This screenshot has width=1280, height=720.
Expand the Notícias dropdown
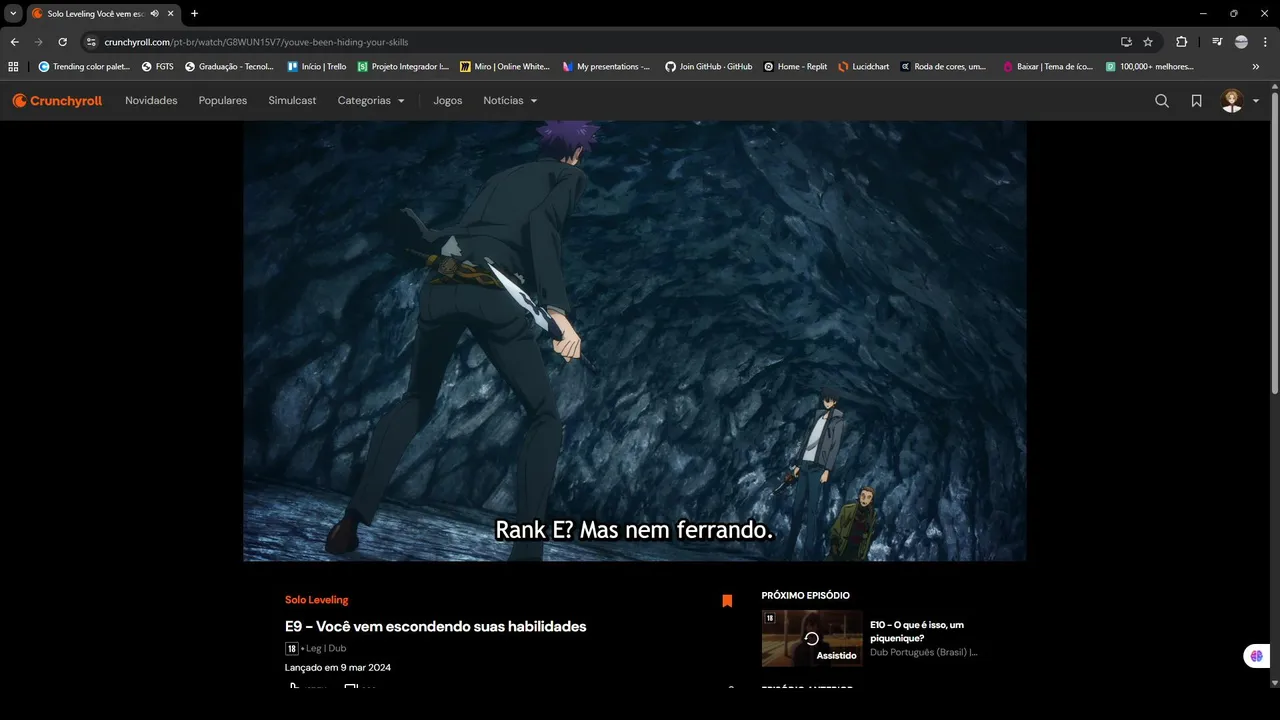point(510,101)
